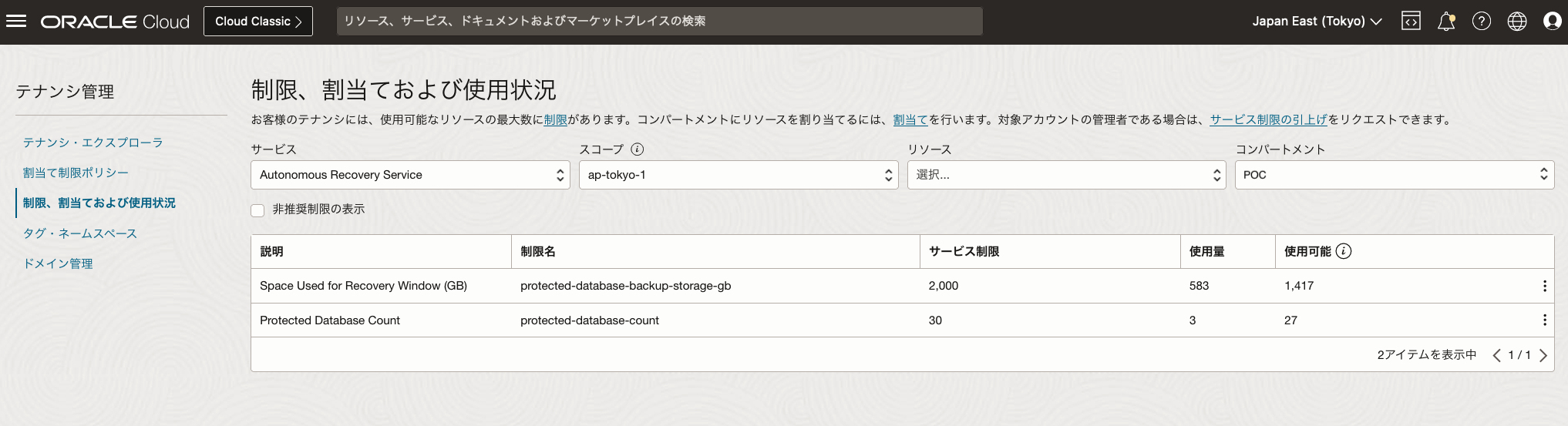This screenshot has height=426, width=1568.
Task: Click the テナンシ管理 sidebar heading
Action: point(65,92)
